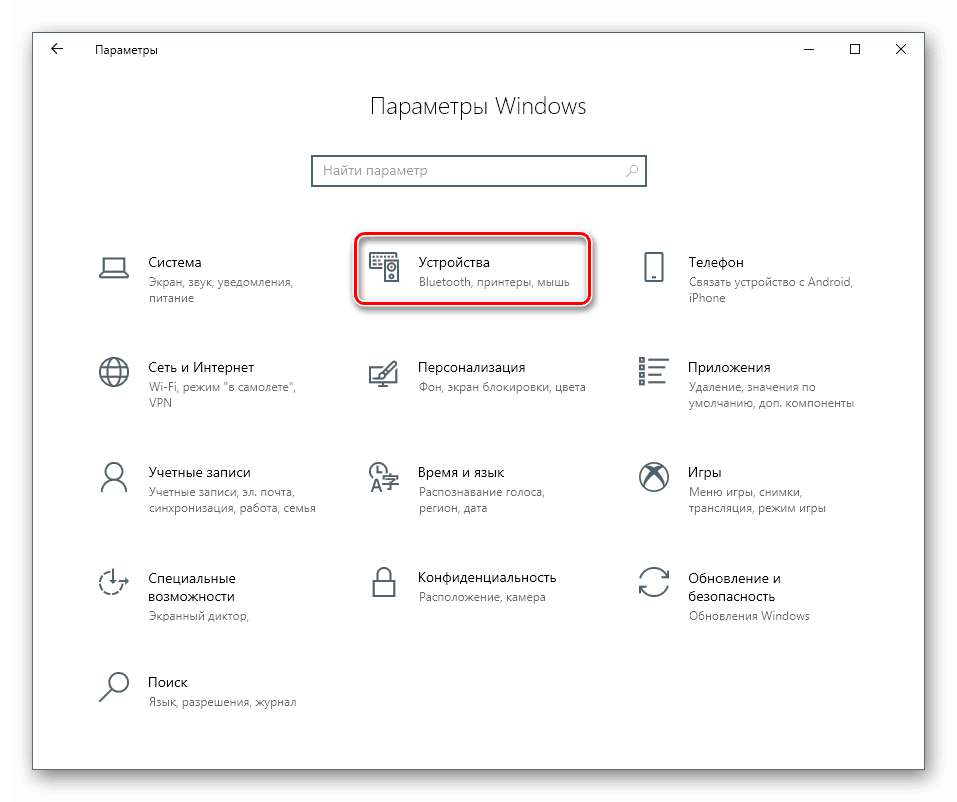Click the back arrow icon in title bar
The width and height of the screenshot is (957, 802).
click(x=57, y=49)
